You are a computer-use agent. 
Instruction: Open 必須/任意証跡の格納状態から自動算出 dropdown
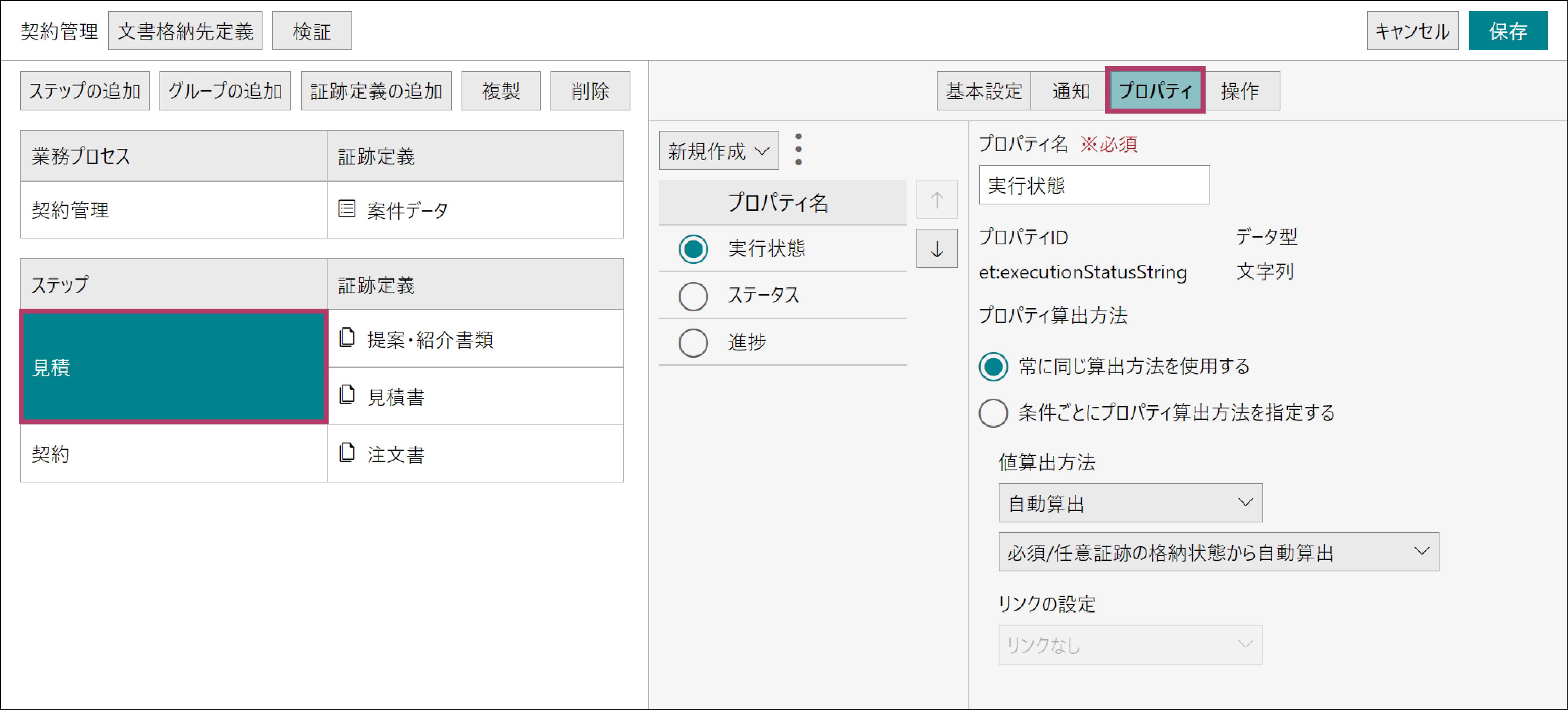[1218, 552]
